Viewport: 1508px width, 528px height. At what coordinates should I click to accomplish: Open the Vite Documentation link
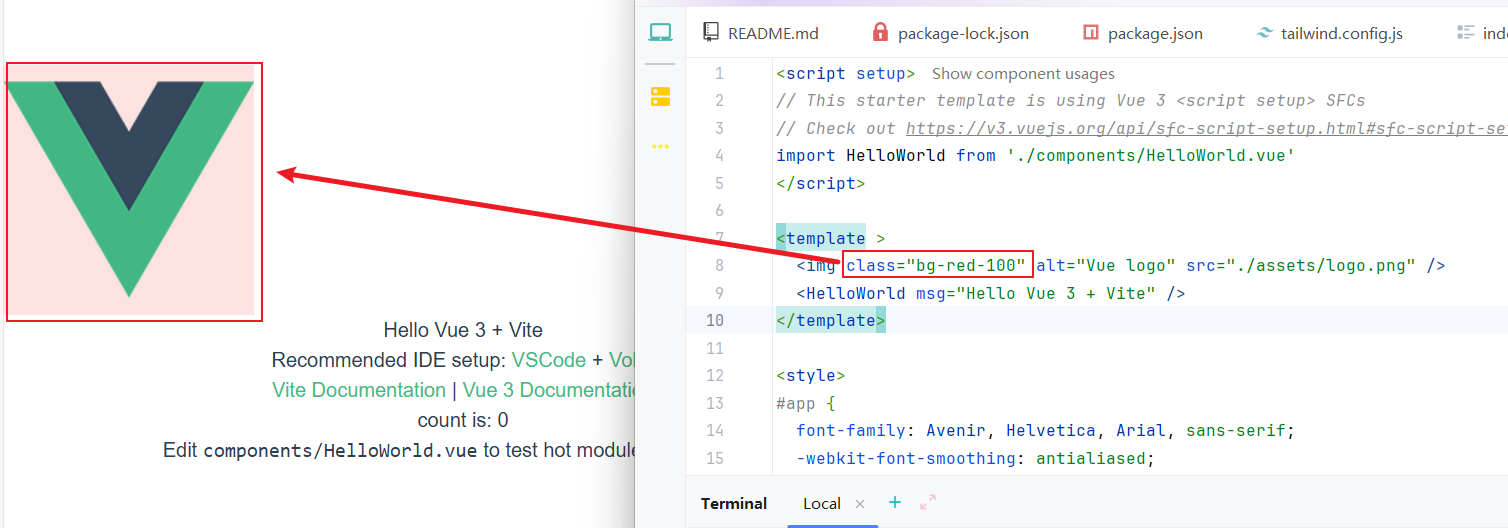[359, 390]
